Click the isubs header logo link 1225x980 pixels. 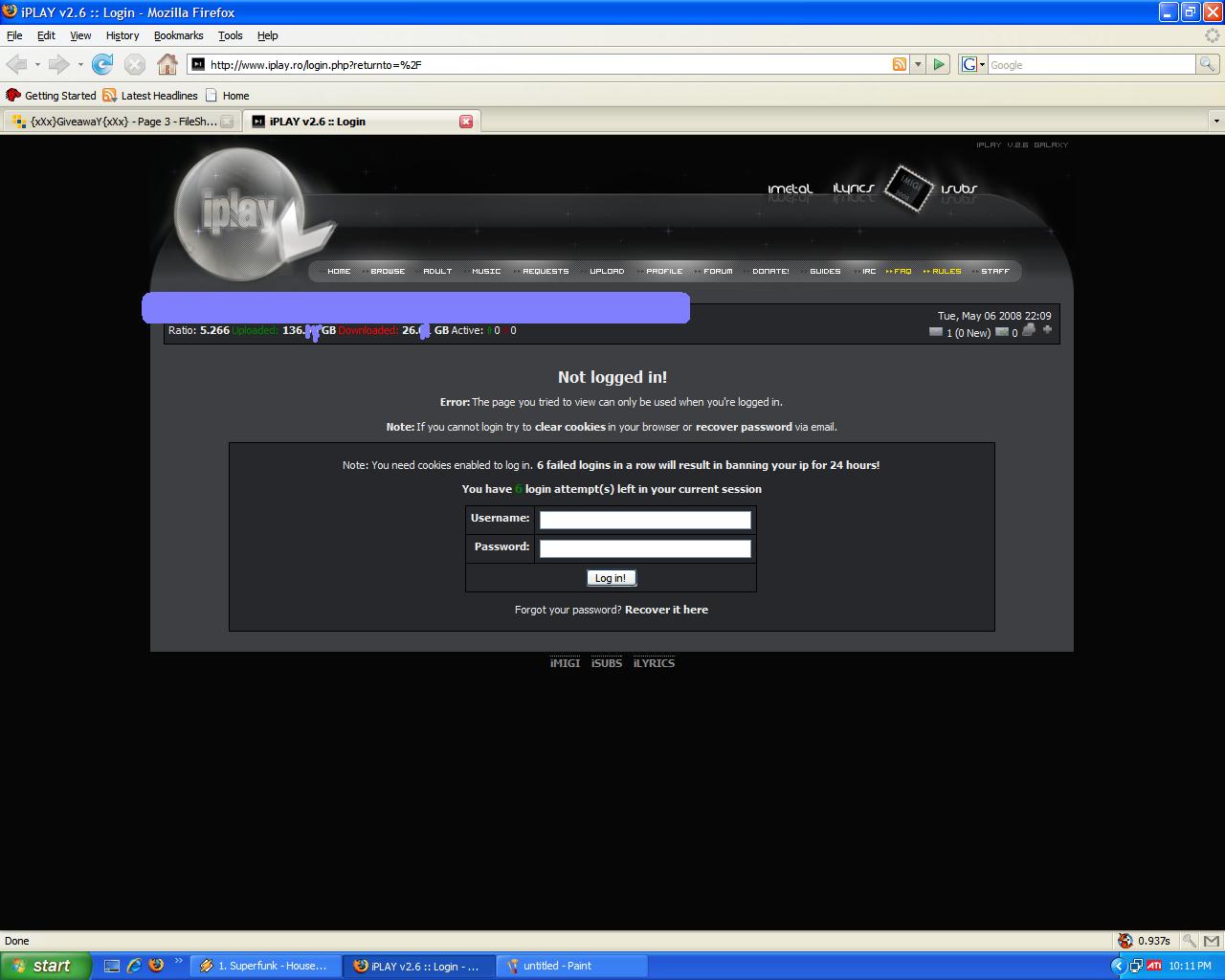(959, 189)
